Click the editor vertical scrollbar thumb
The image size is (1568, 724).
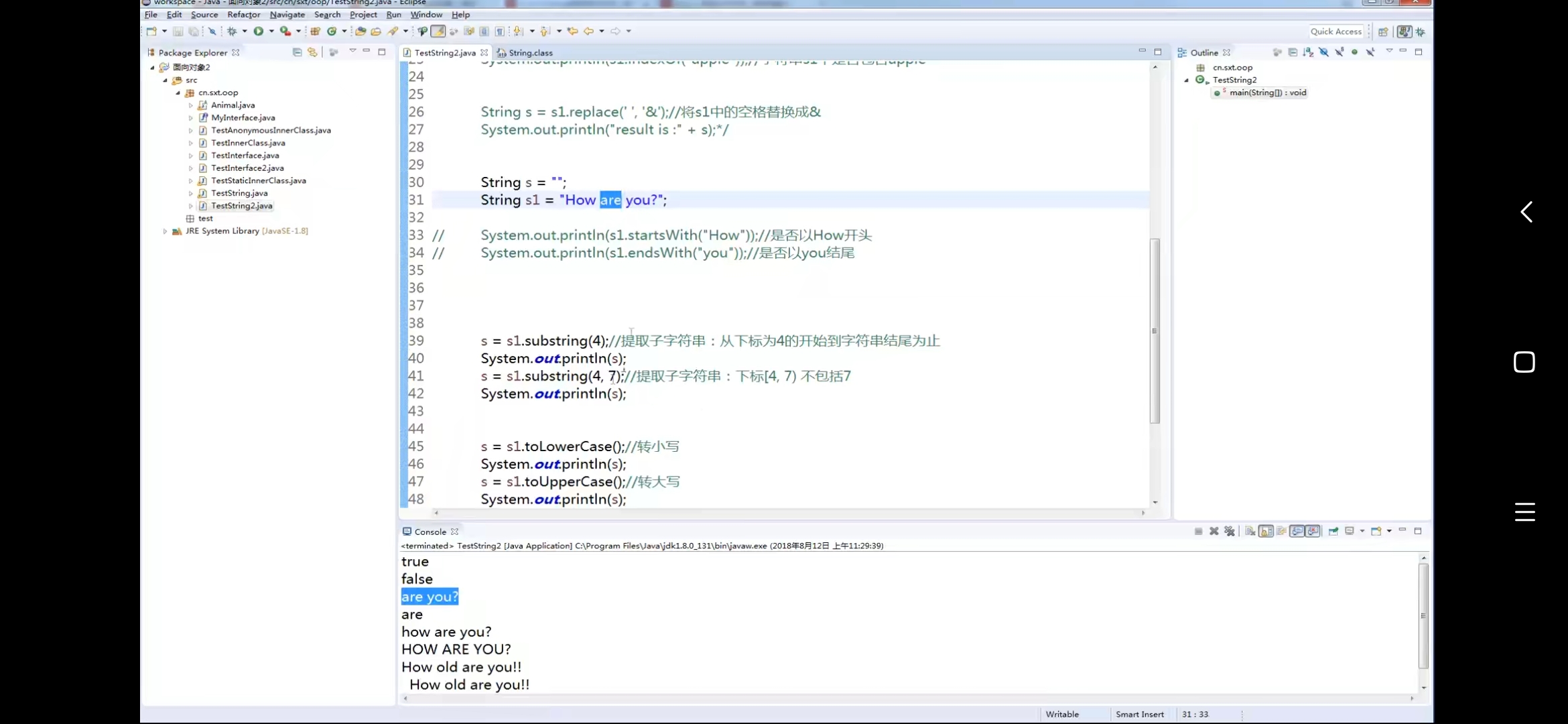point(1155,331)
